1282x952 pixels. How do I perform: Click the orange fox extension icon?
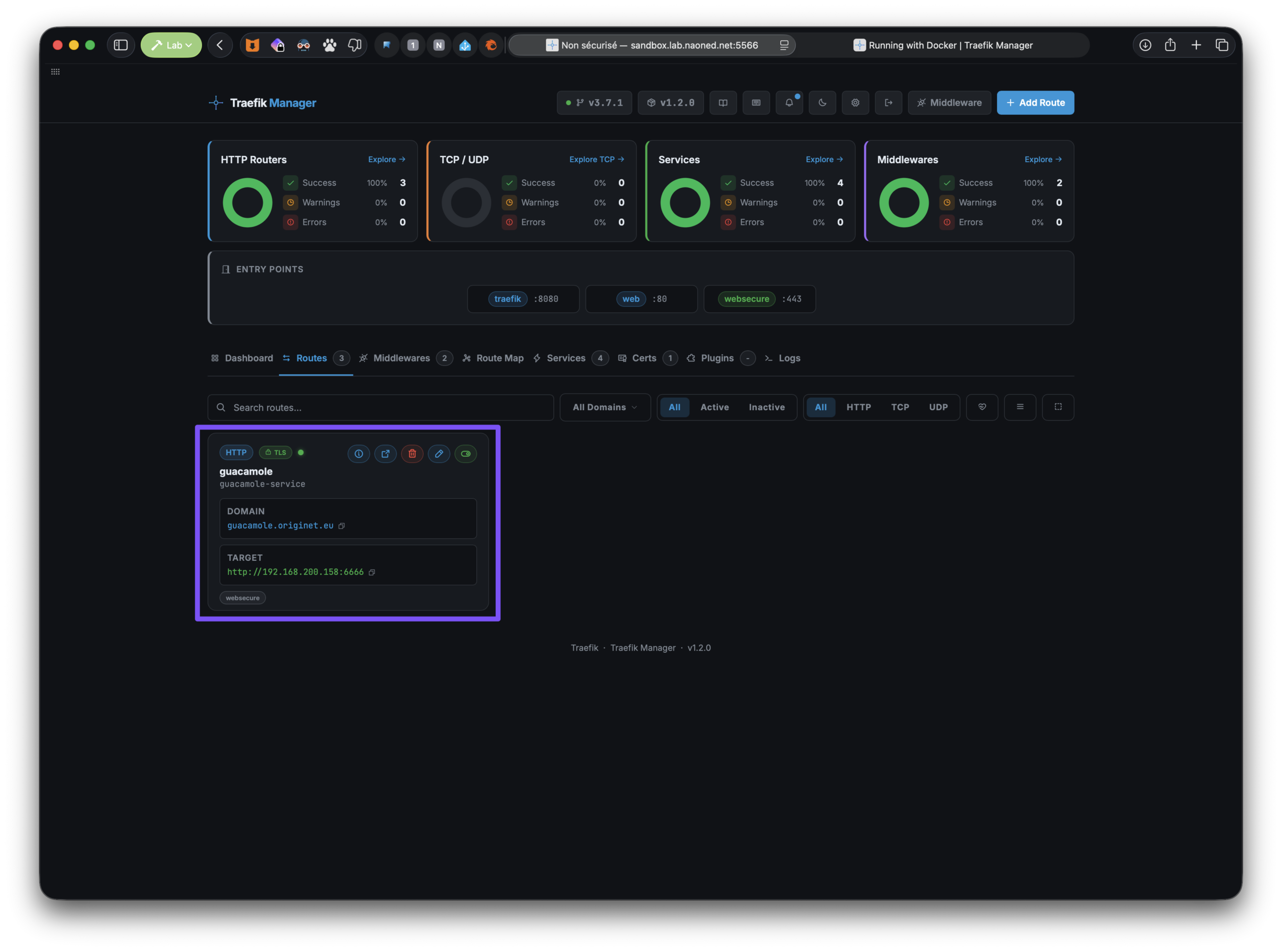point(252,45)
